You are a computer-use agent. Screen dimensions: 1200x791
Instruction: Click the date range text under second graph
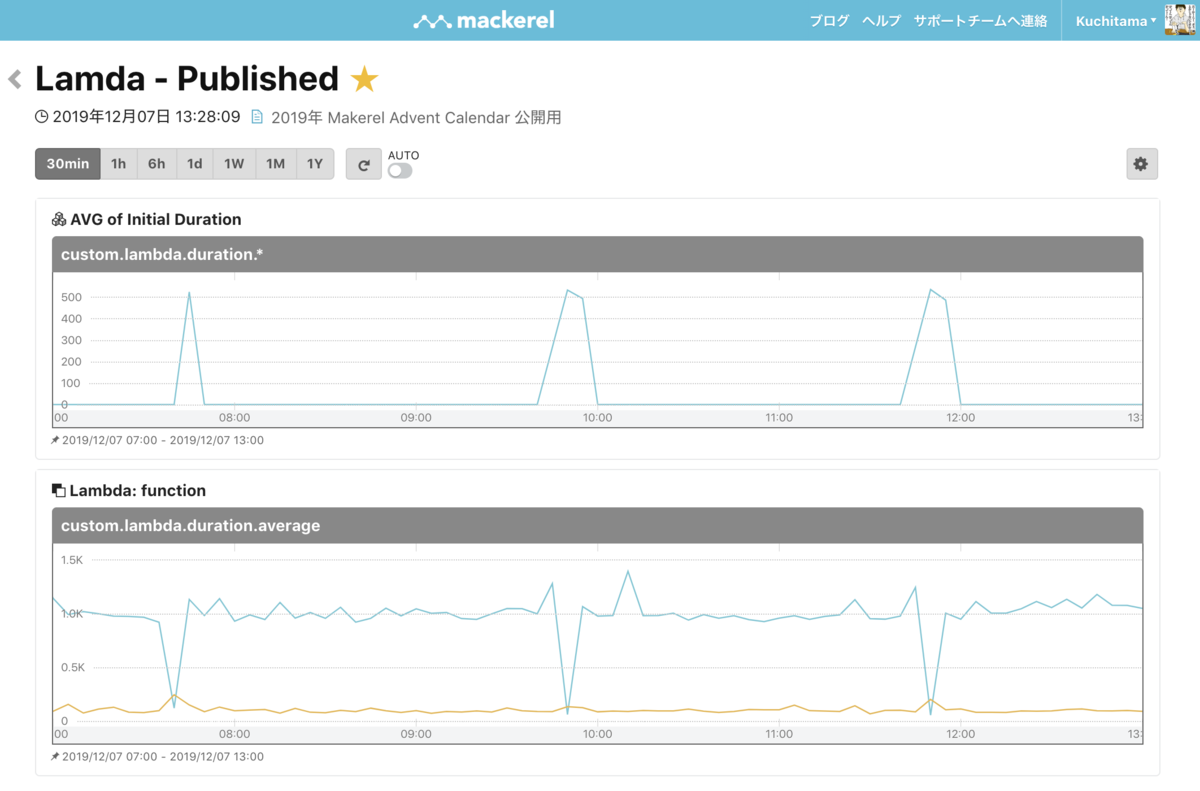163,757
